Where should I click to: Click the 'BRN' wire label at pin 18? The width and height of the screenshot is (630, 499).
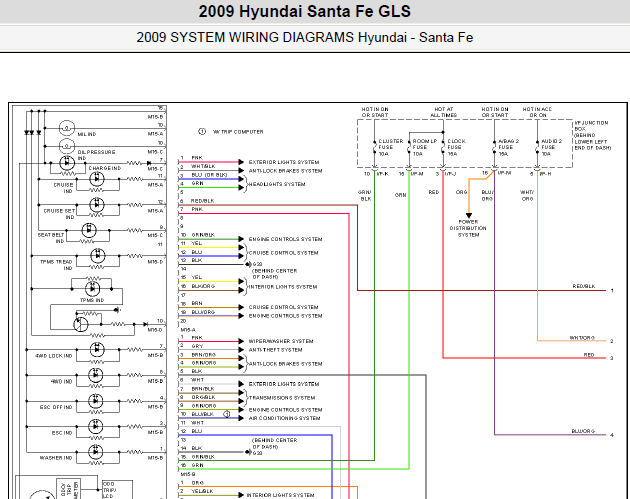tap(197, 303)
